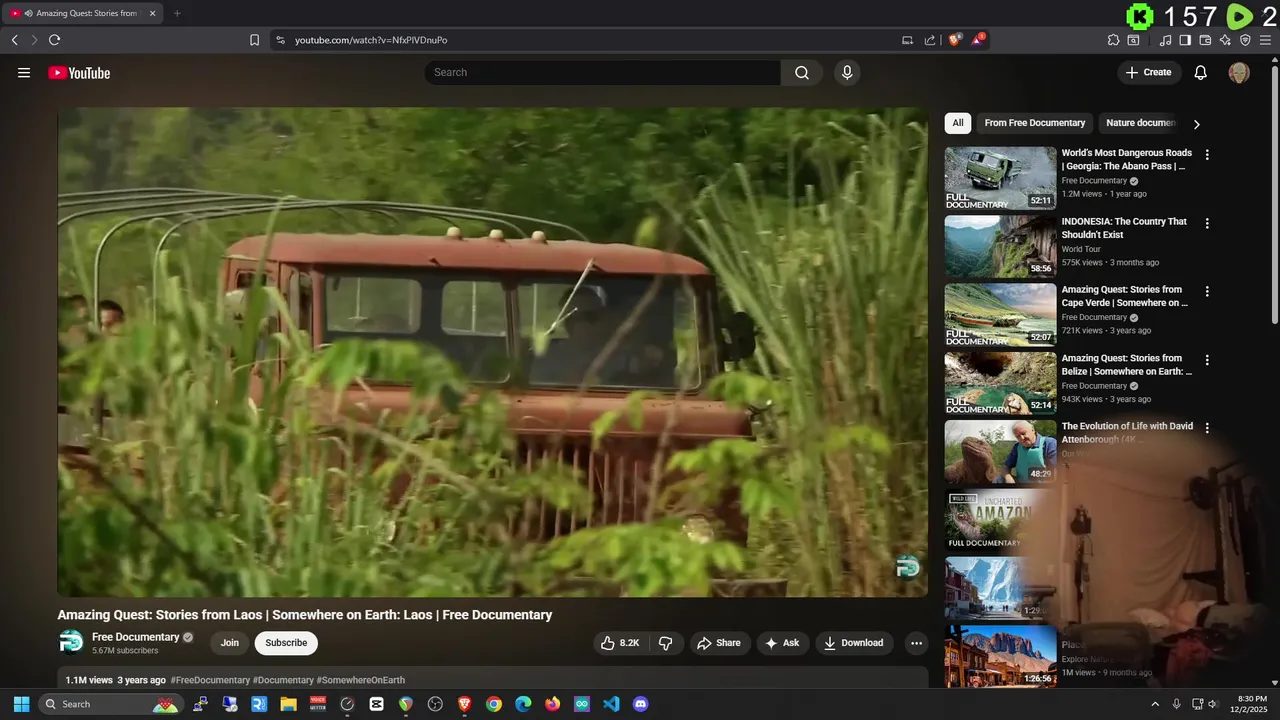The width and height of the screenshot is (1280, 720).
Task: Click the Download button
Action: click(x=855, y=643)
